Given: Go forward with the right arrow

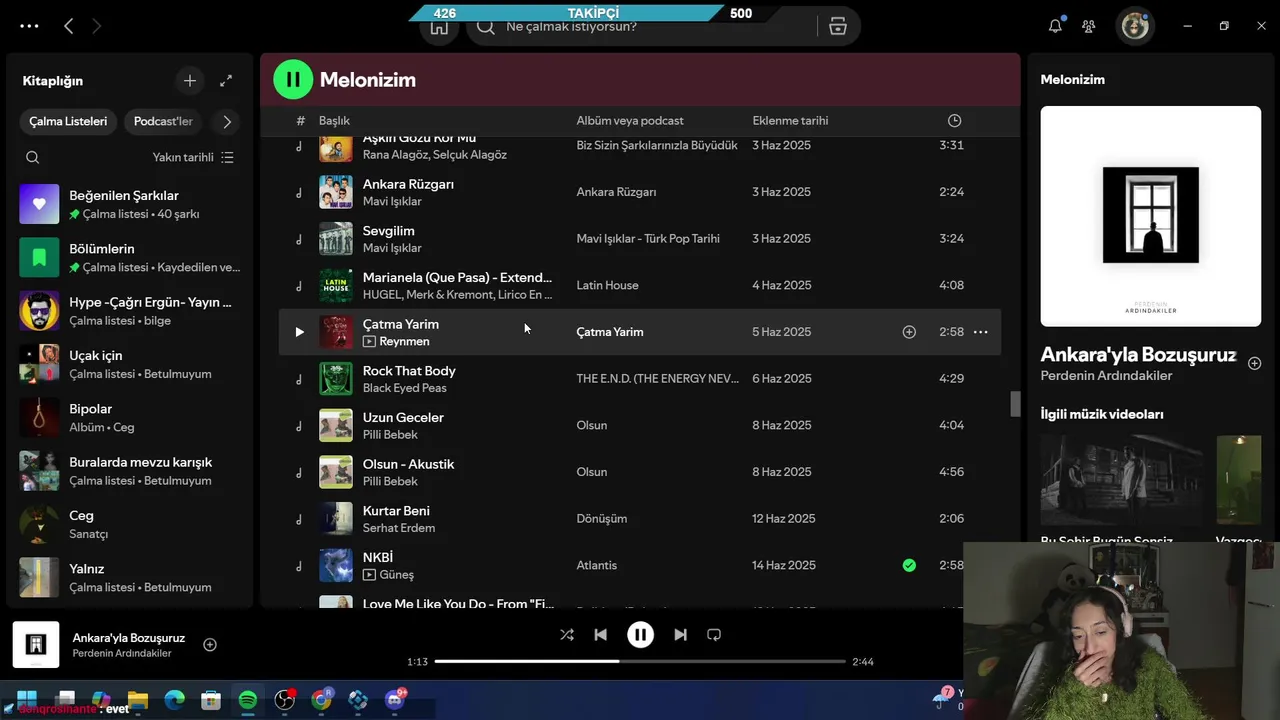Looking at the screenshot, I should point(97,26).
